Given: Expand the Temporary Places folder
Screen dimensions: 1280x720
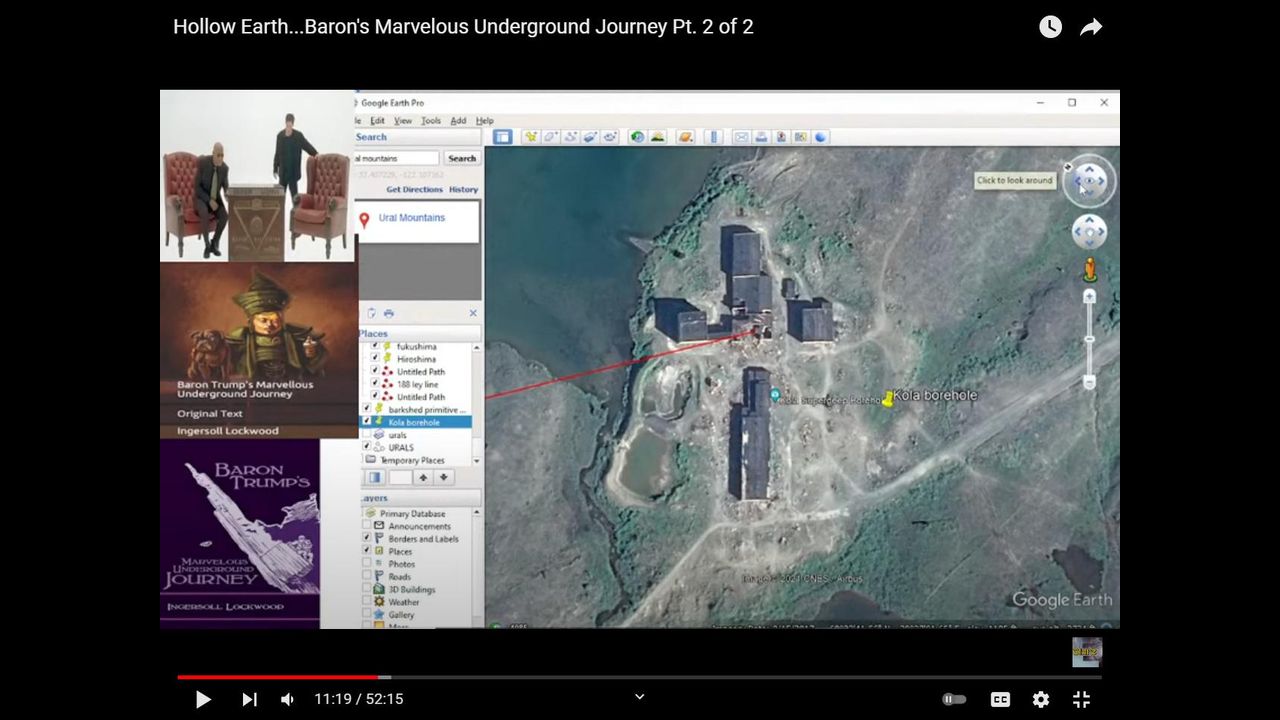Looking at the screenshot, I should coord(369,461).
